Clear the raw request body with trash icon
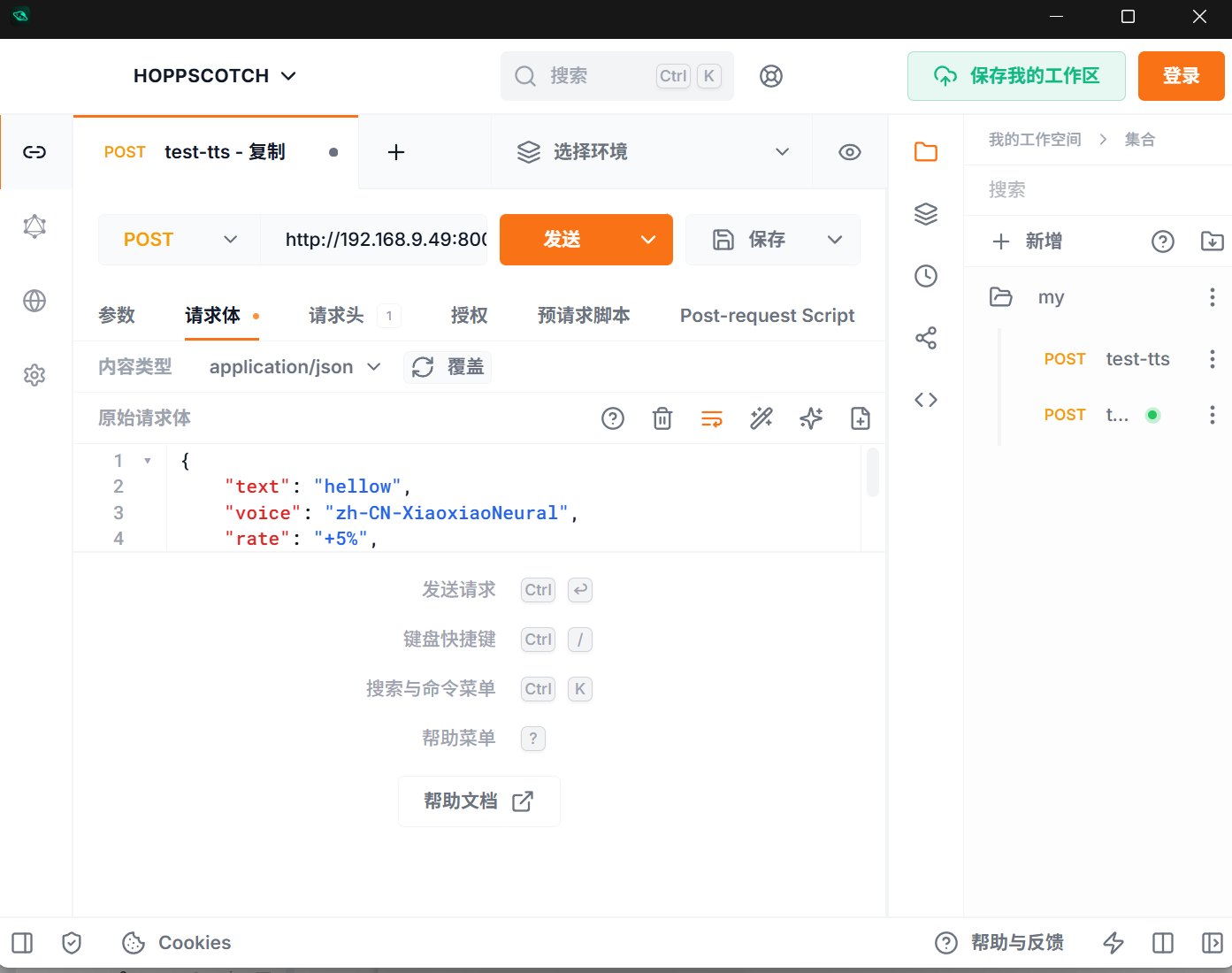This screenshot has width=1232, height=973. coord(662,418)
